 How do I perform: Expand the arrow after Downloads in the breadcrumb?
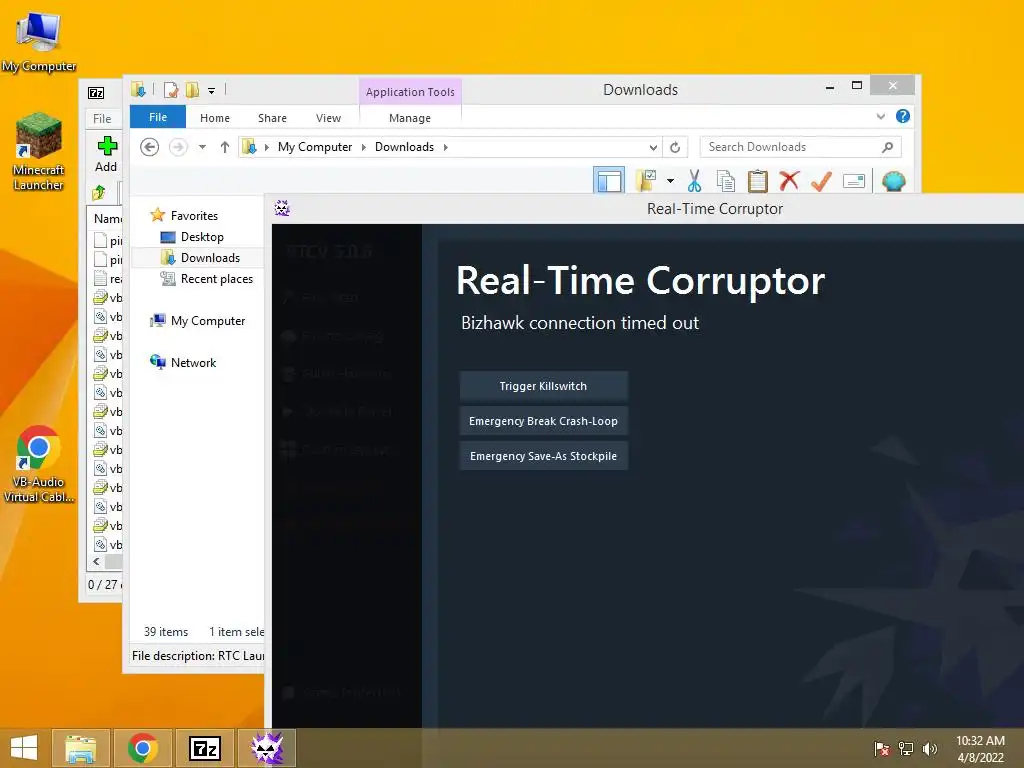coord(445,147)
